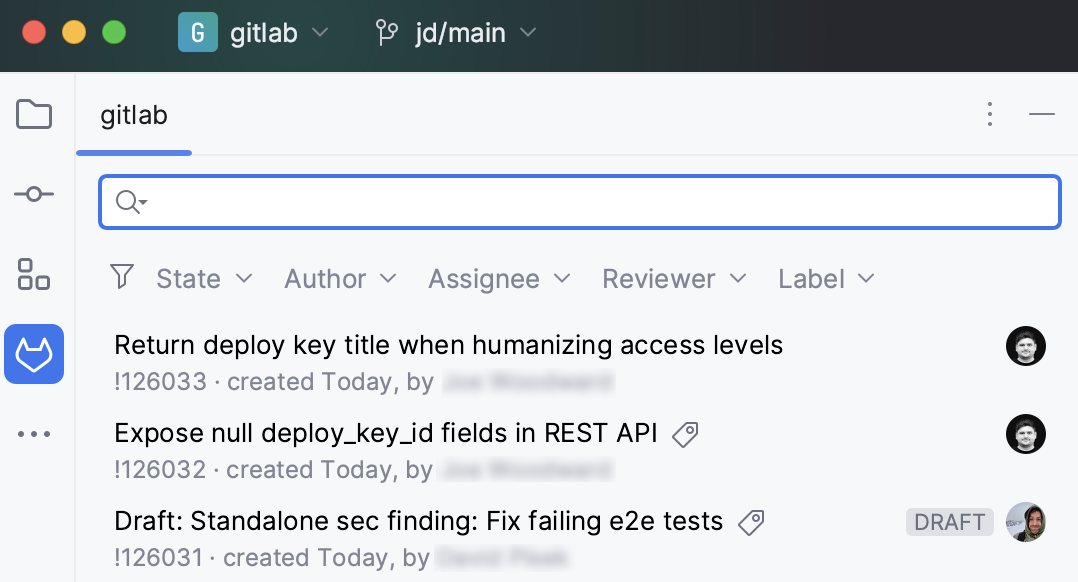Image resolution: width=1078 pixels, height=582 pixels.
Task: Open the Assignee filter dropdown
Action: click(x=499, y=279)
